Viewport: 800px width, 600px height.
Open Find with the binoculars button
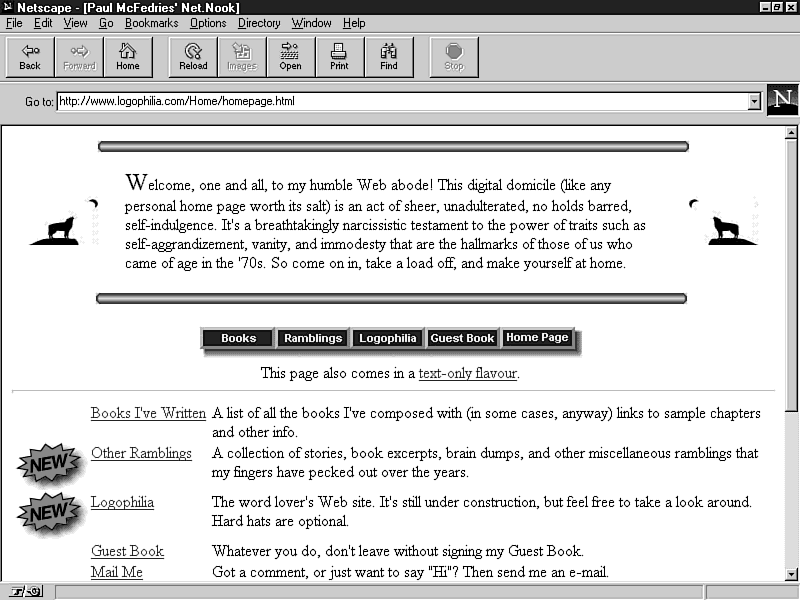pos(389,57)
